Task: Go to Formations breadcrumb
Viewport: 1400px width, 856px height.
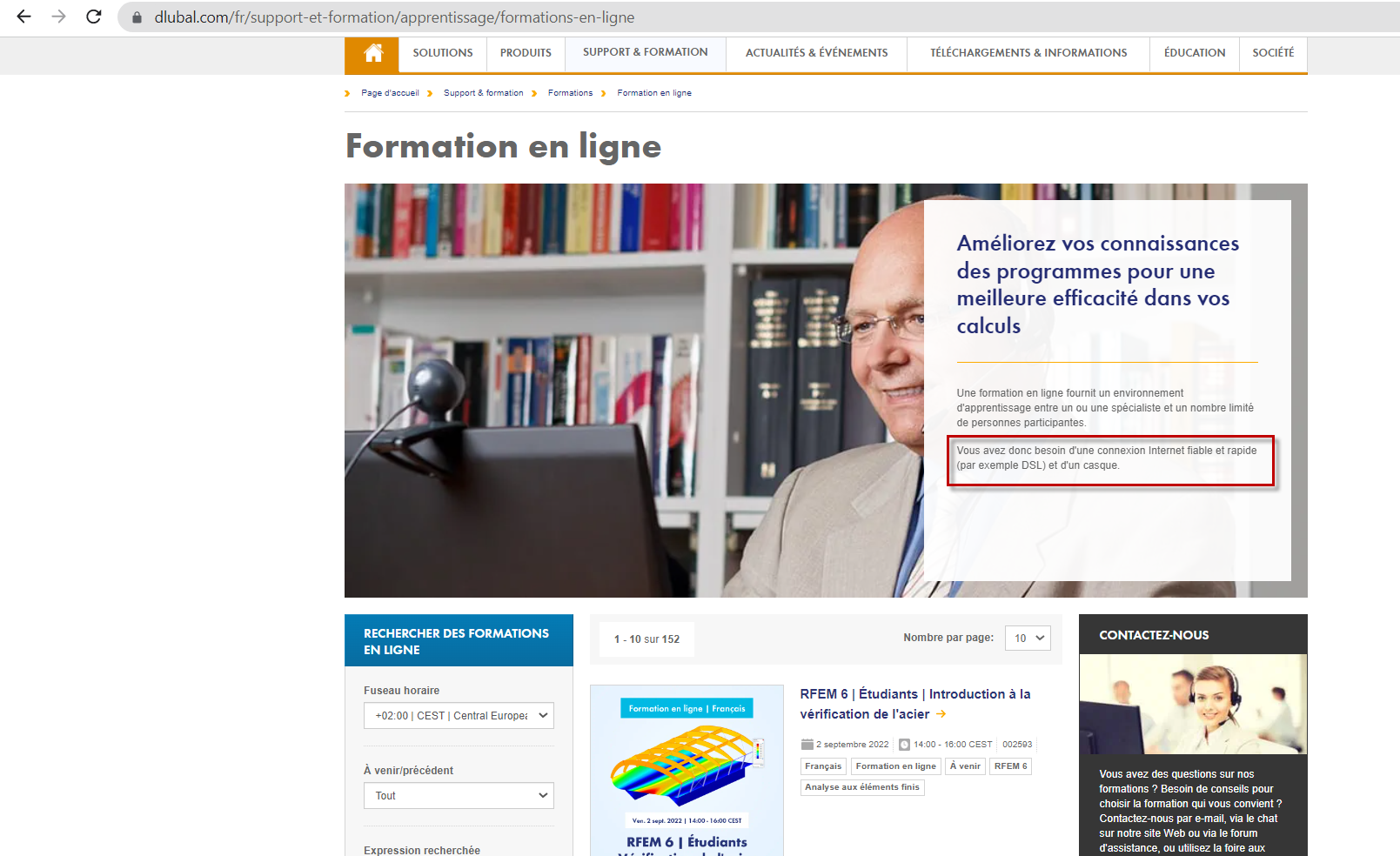Action: pyautogui.click(x=570, y=93)
